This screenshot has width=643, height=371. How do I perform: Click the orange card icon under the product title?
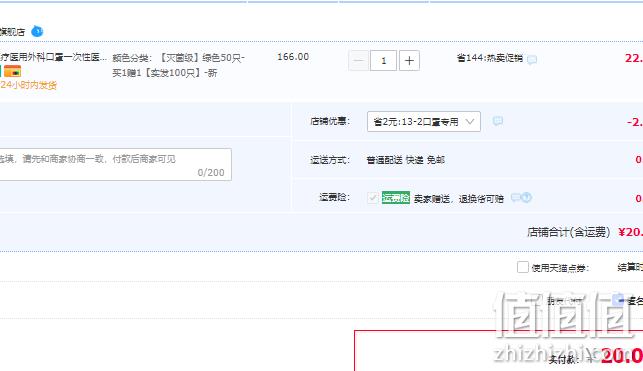coord(13,71)
